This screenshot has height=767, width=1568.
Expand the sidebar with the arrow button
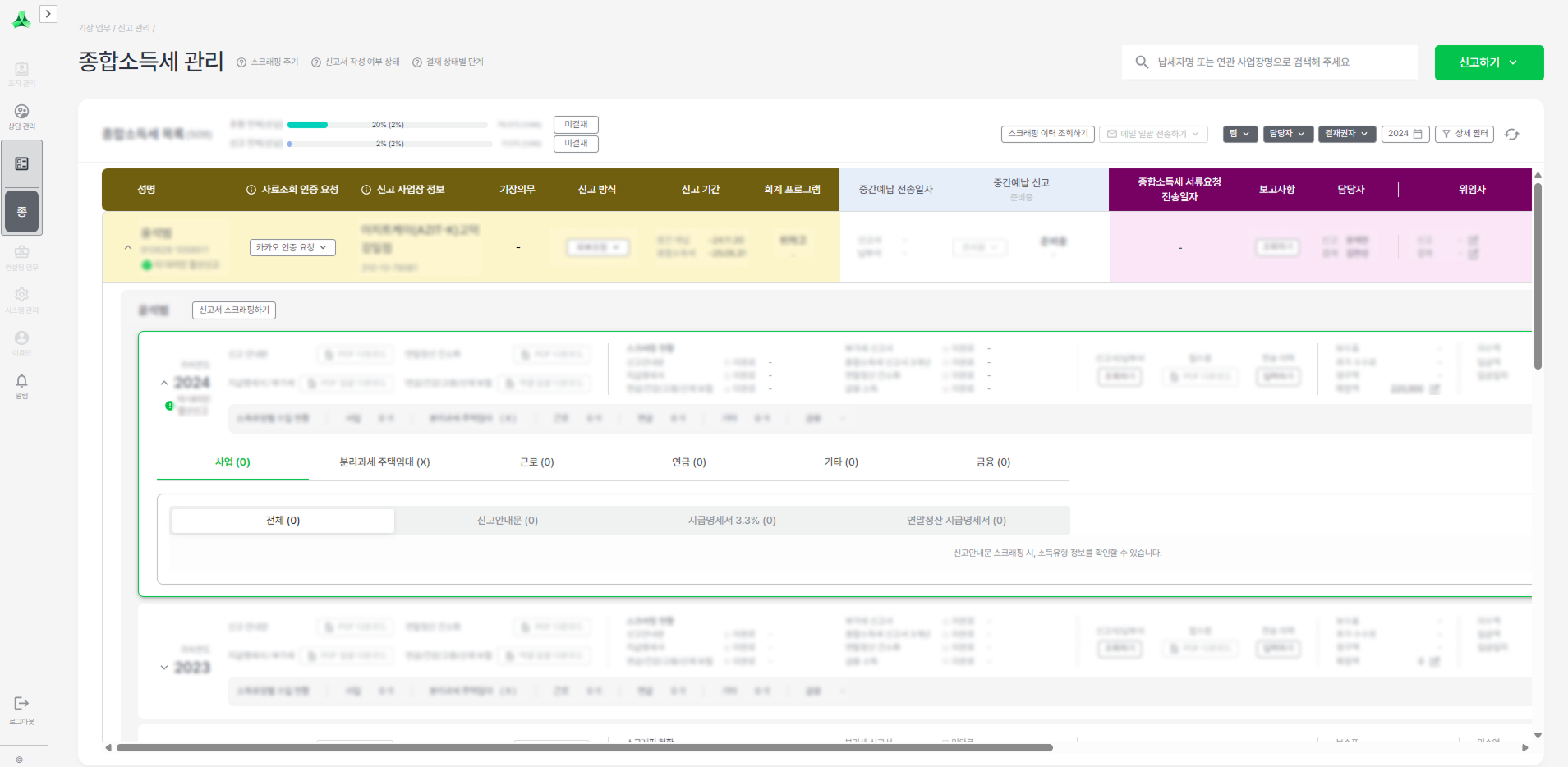48,14
